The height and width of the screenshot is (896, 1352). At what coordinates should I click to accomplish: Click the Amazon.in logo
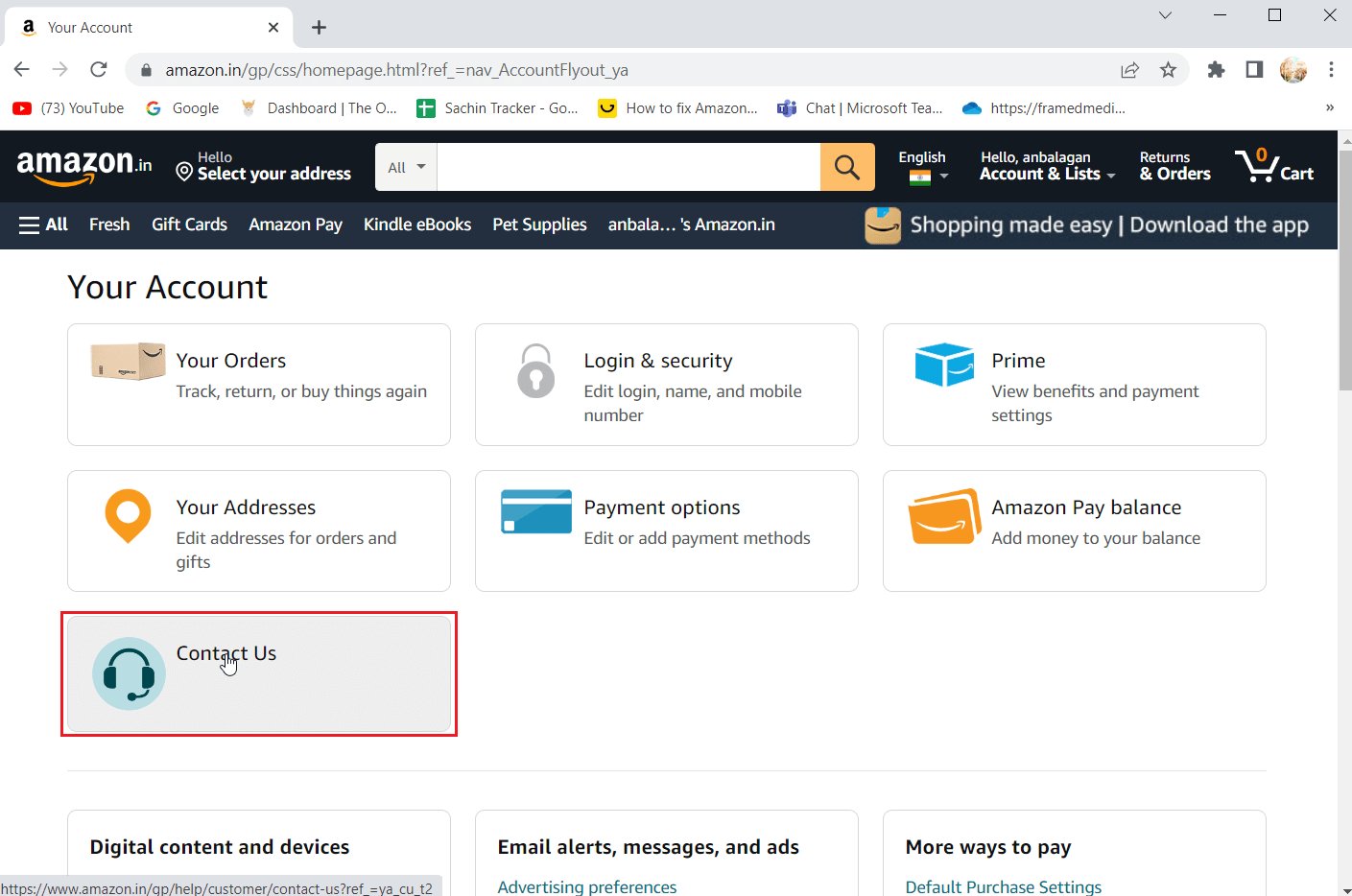(84, 167)
